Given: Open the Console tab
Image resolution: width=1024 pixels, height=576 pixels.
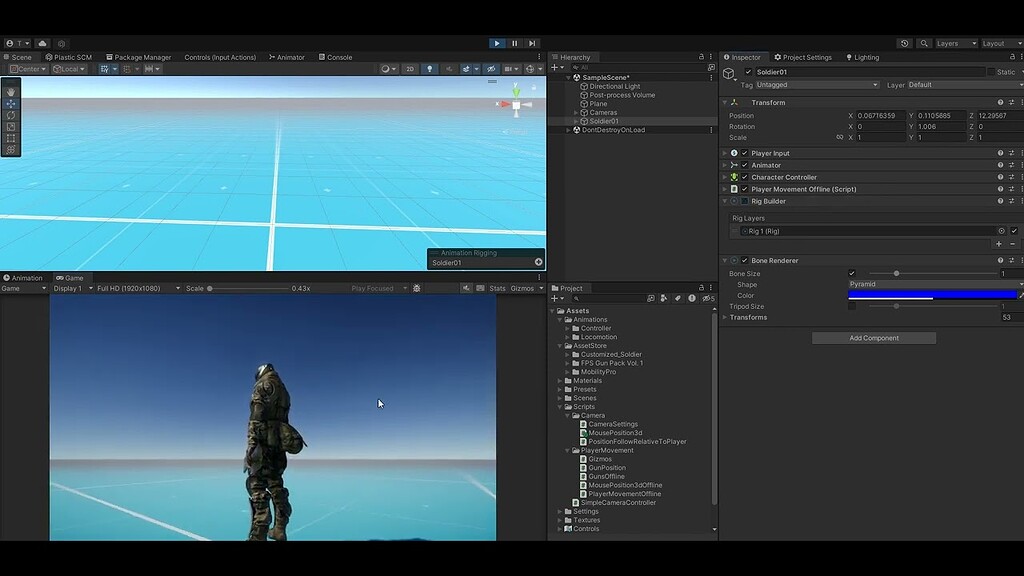Looking at the screenshot, I should (x=337, y=57).
